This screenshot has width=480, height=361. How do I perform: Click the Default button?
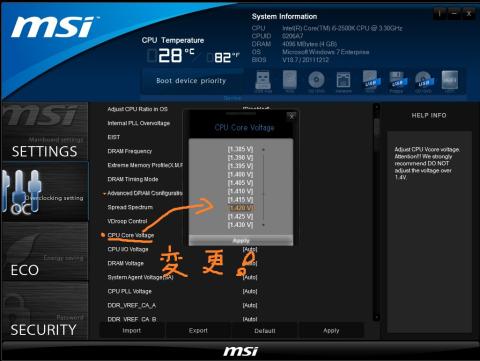(x=265, y=330)
